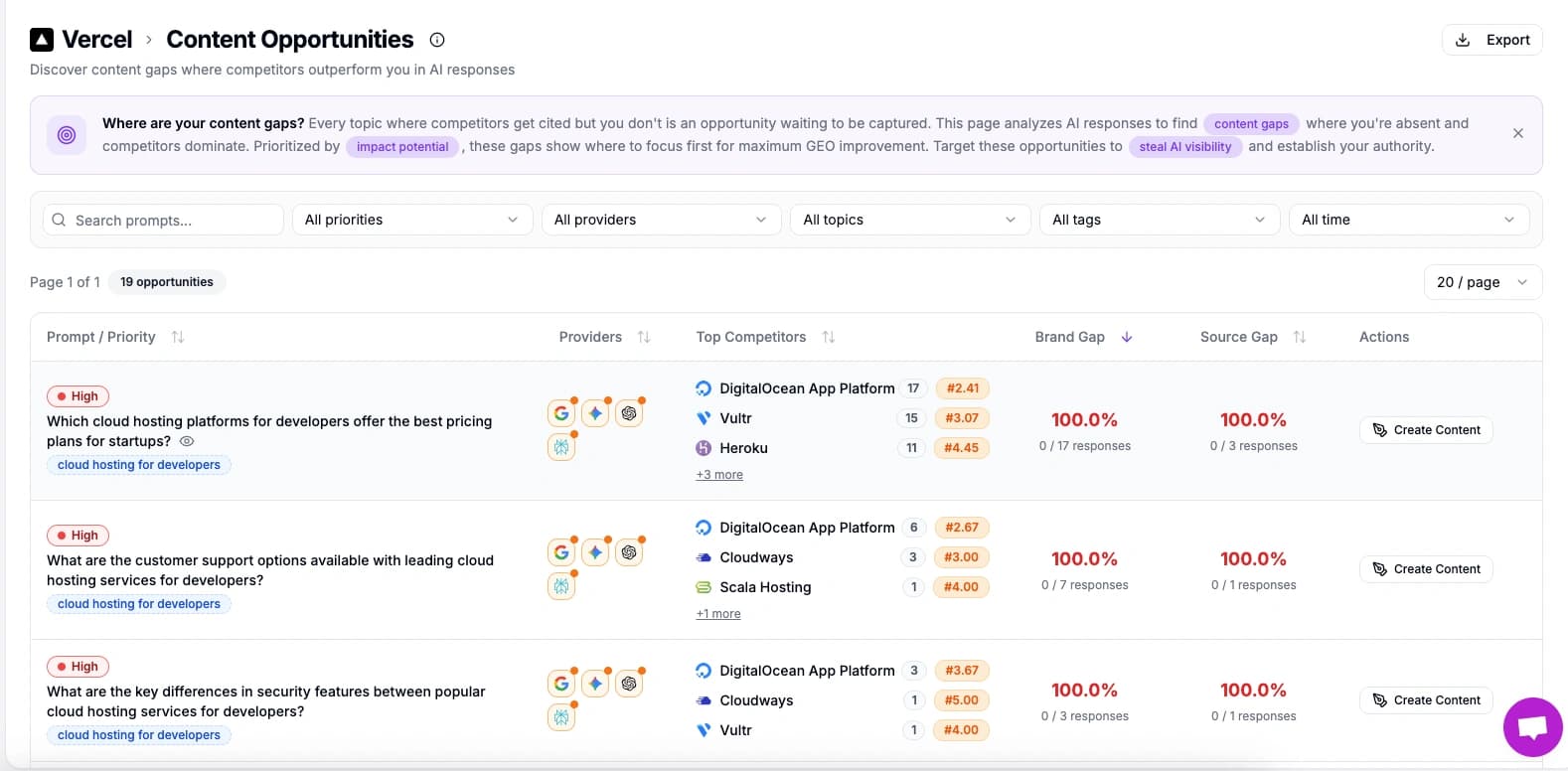This screenshot has width=1568, height=771.
Task: Create Content for security features prompt
Action: (1426, 700)
